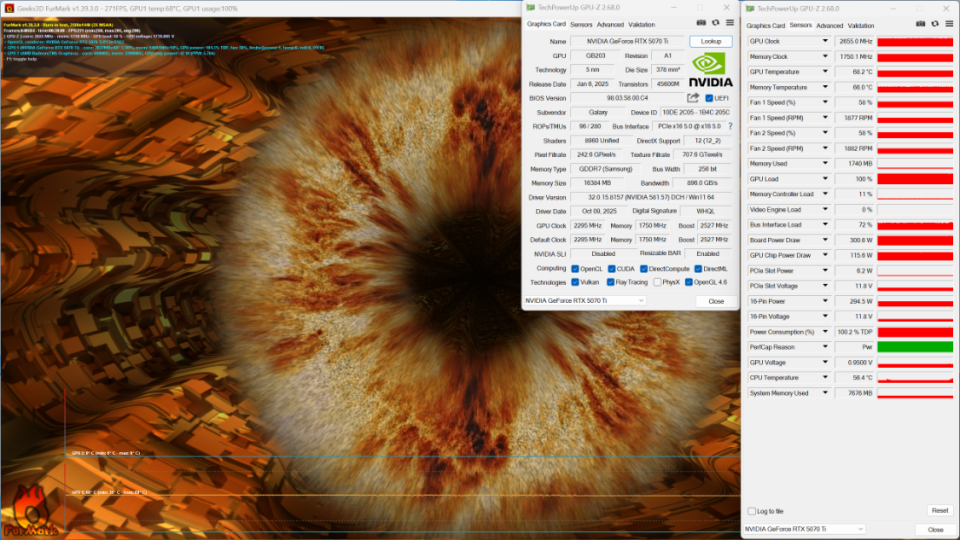Click the BIOS Version field
960x540 pixels.
[x=627, y=98]
